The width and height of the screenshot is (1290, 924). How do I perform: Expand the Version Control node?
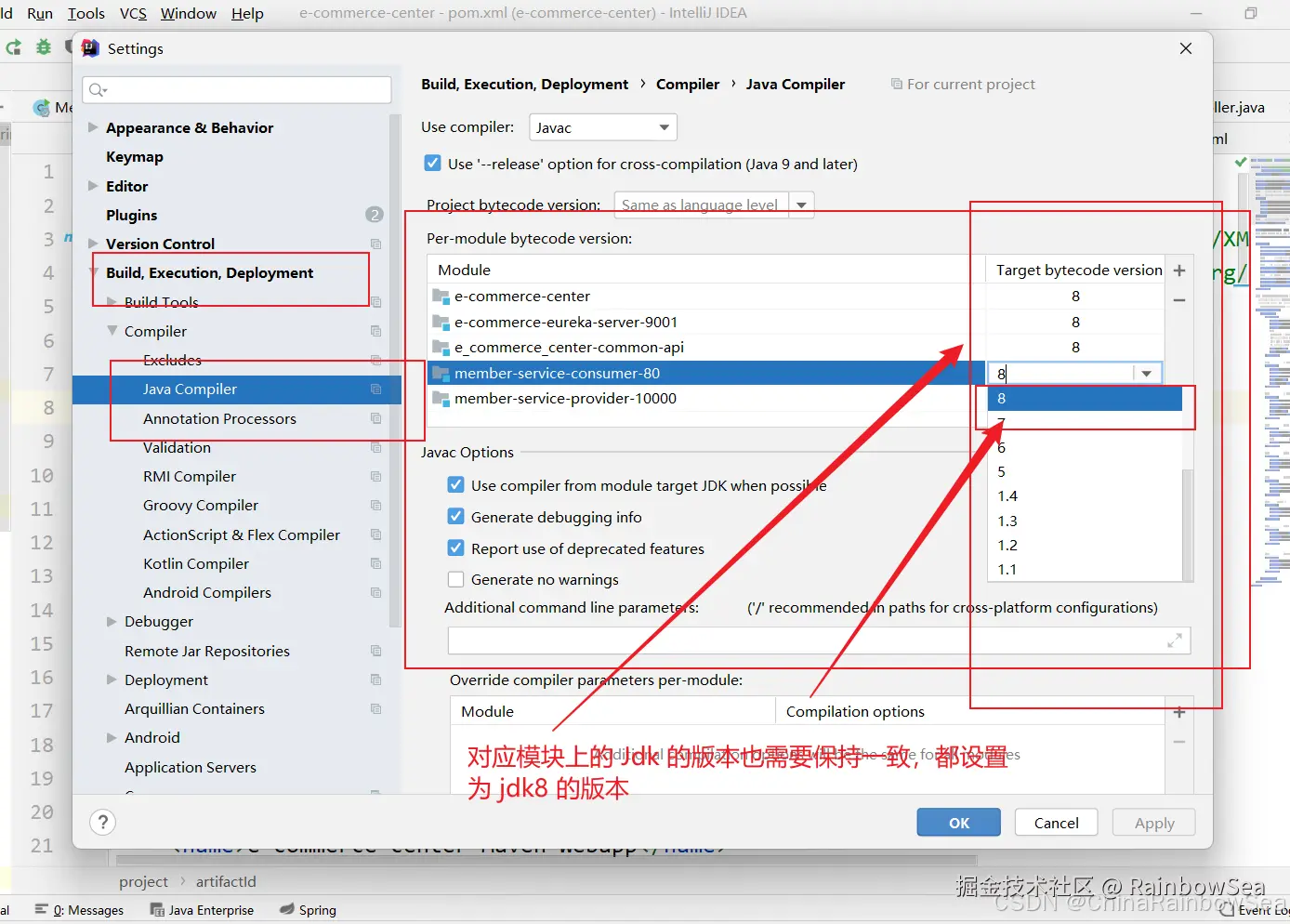click(93, 244)
